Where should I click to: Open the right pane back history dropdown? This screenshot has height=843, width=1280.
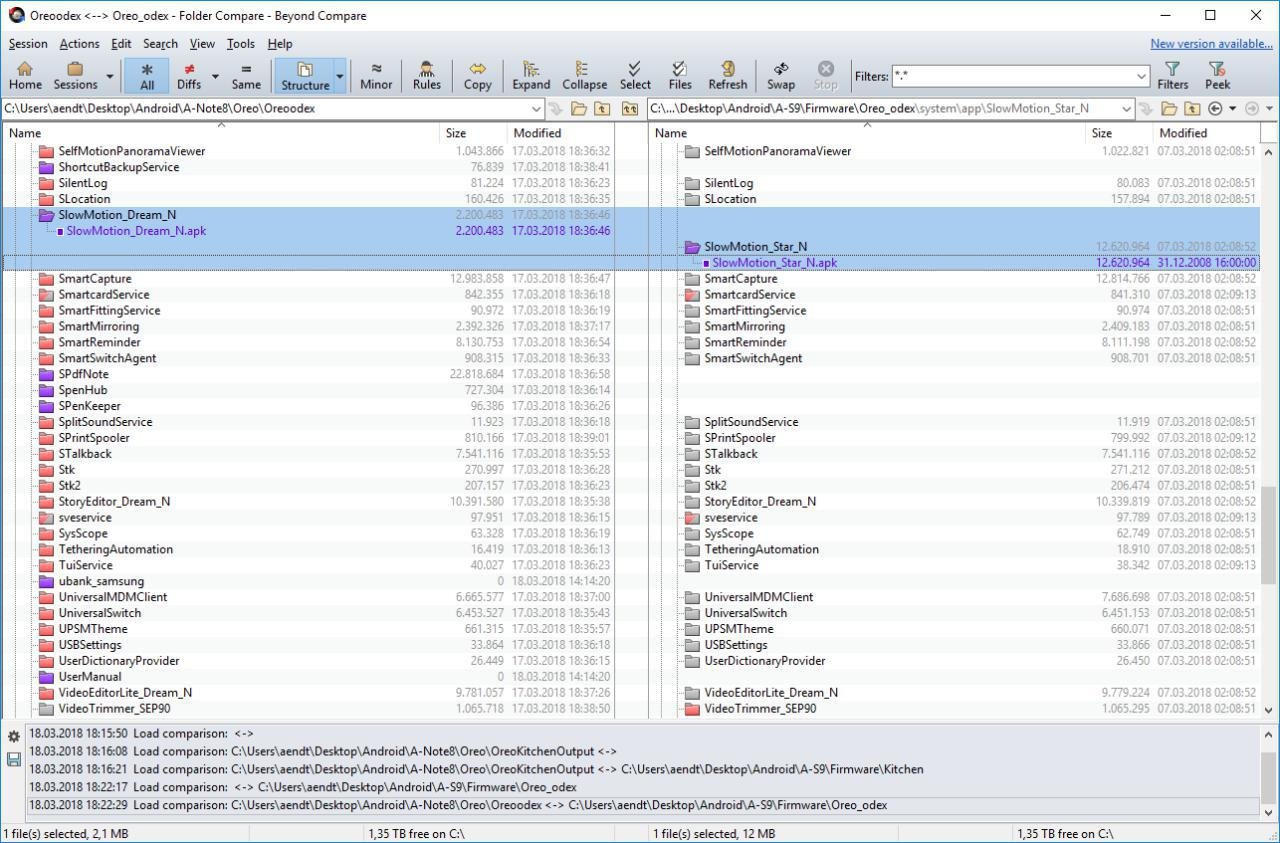click(x=1232, y=108)
